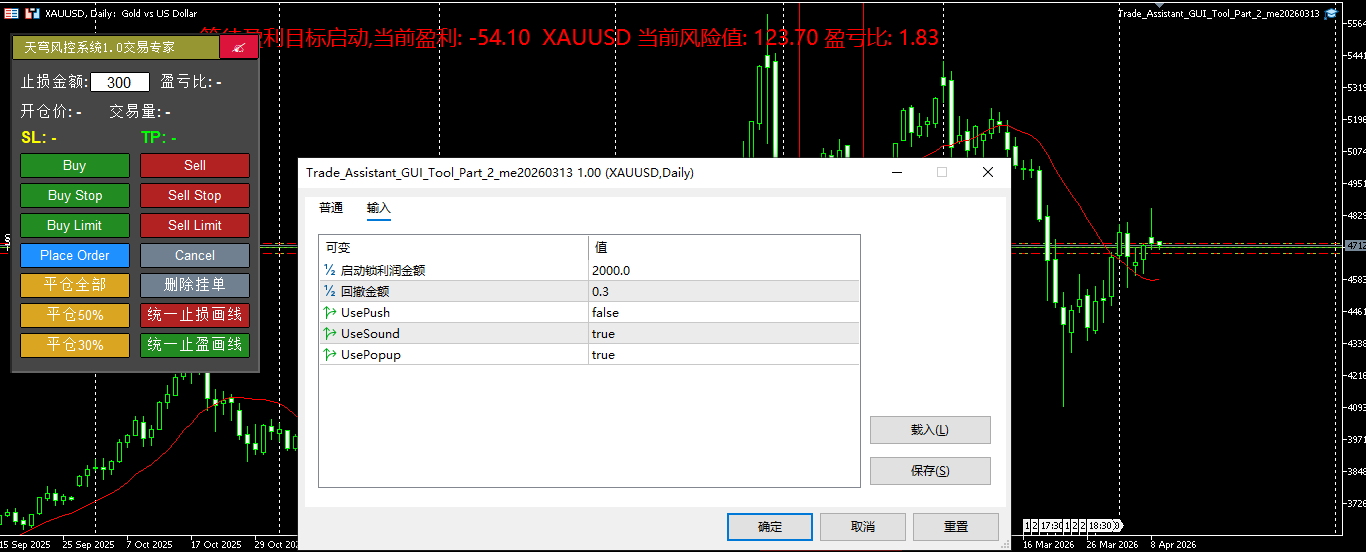Click the ½ icon beside 回撤金额
Screen dimensions: 1366x552
330,291
